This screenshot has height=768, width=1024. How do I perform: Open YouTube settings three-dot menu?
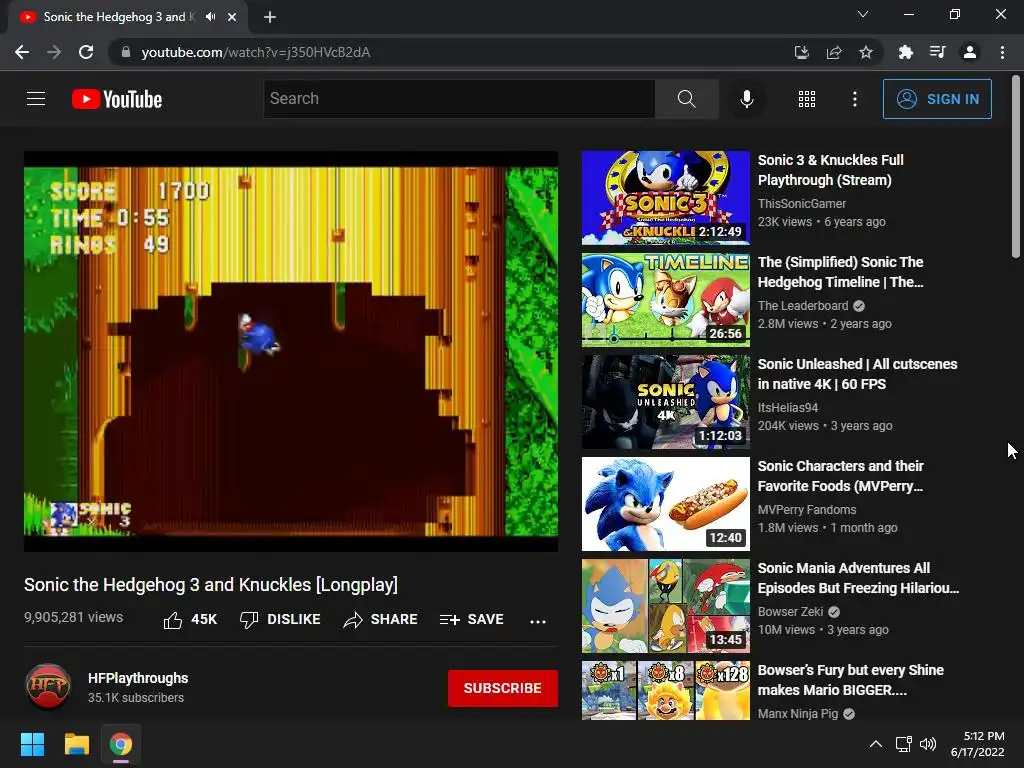point(854,99)
